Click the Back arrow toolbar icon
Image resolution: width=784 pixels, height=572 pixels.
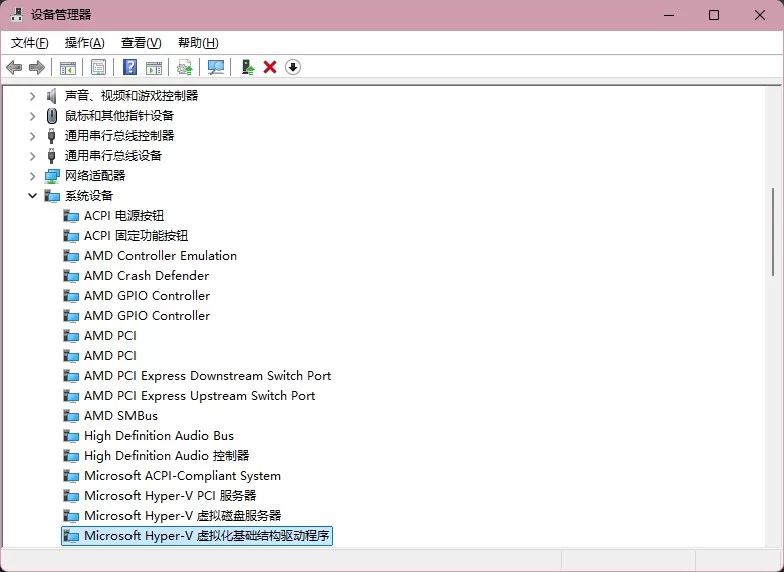[14, 67]
